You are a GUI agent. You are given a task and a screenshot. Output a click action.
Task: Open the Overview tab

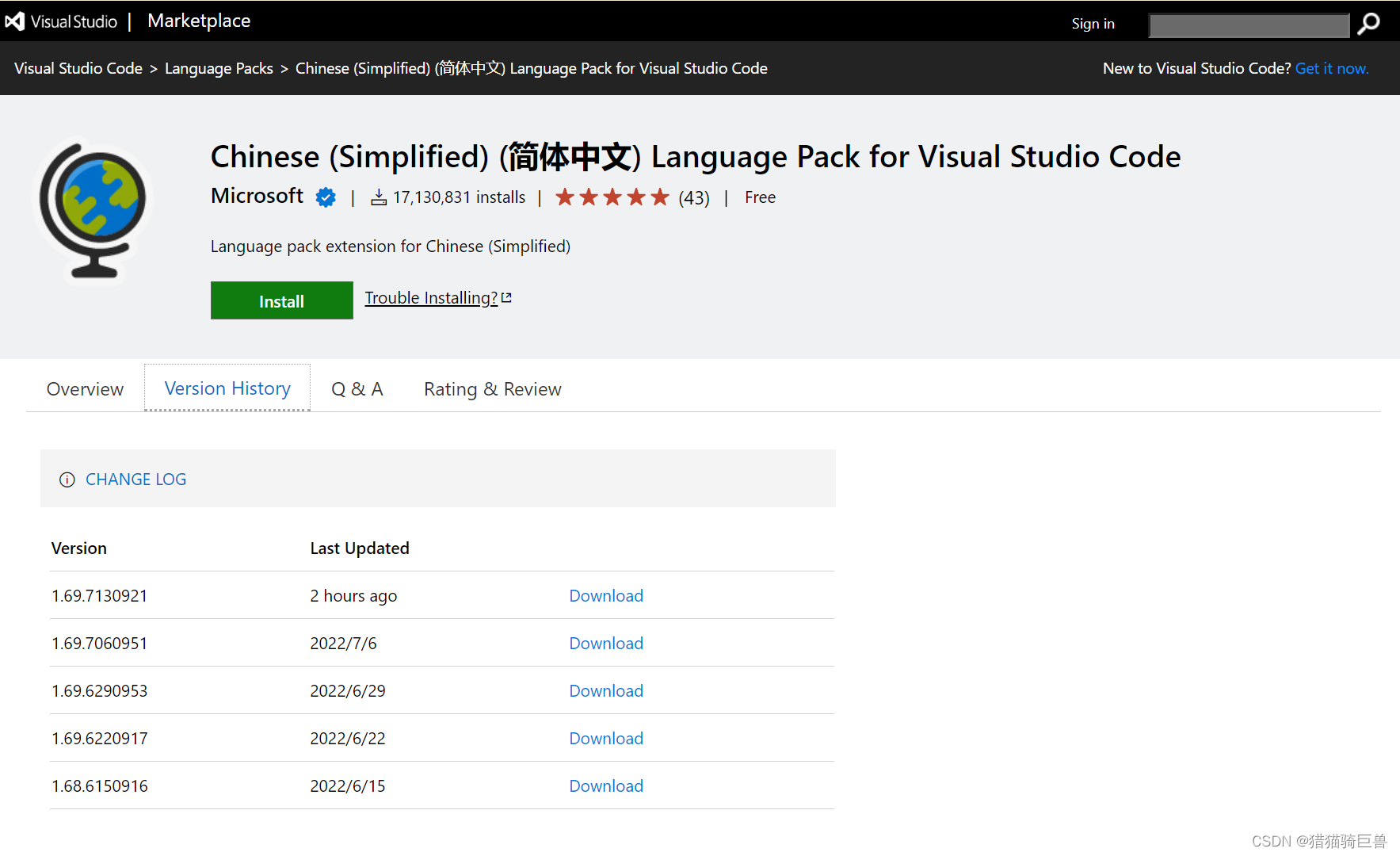[x=85, y=389]
